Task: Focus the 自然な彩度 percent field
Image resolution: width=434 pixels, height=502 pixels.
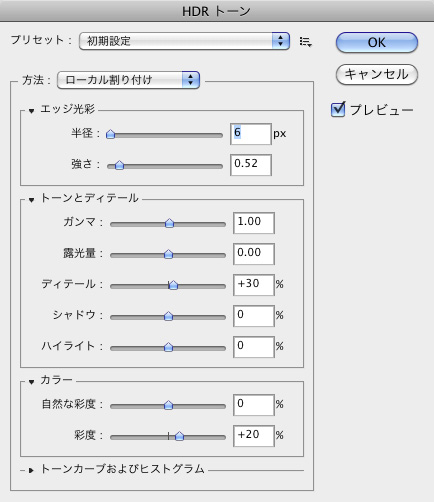Action: (x=254, y=405)
